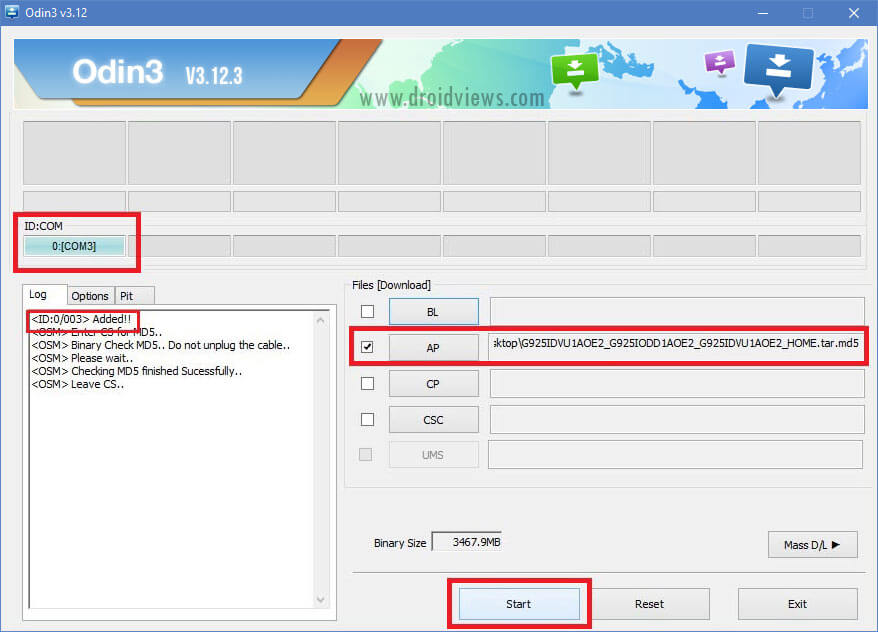Screen dimensions: 878x632
Task: Click the disabled UMS checkbox
Action: tap(366, 455)
